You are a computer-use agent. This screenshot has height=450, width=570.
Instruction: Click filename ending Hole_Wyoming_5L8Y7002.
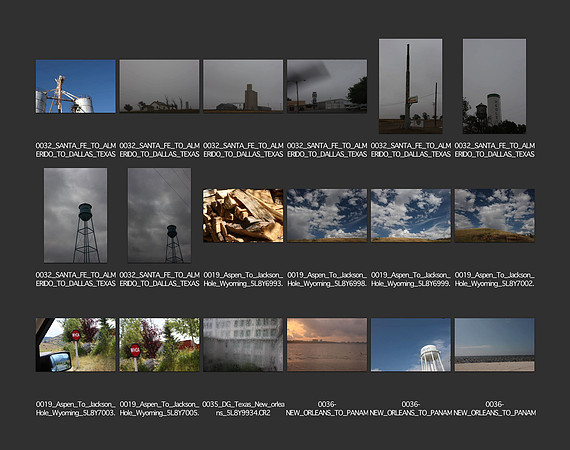coord(494,279)
